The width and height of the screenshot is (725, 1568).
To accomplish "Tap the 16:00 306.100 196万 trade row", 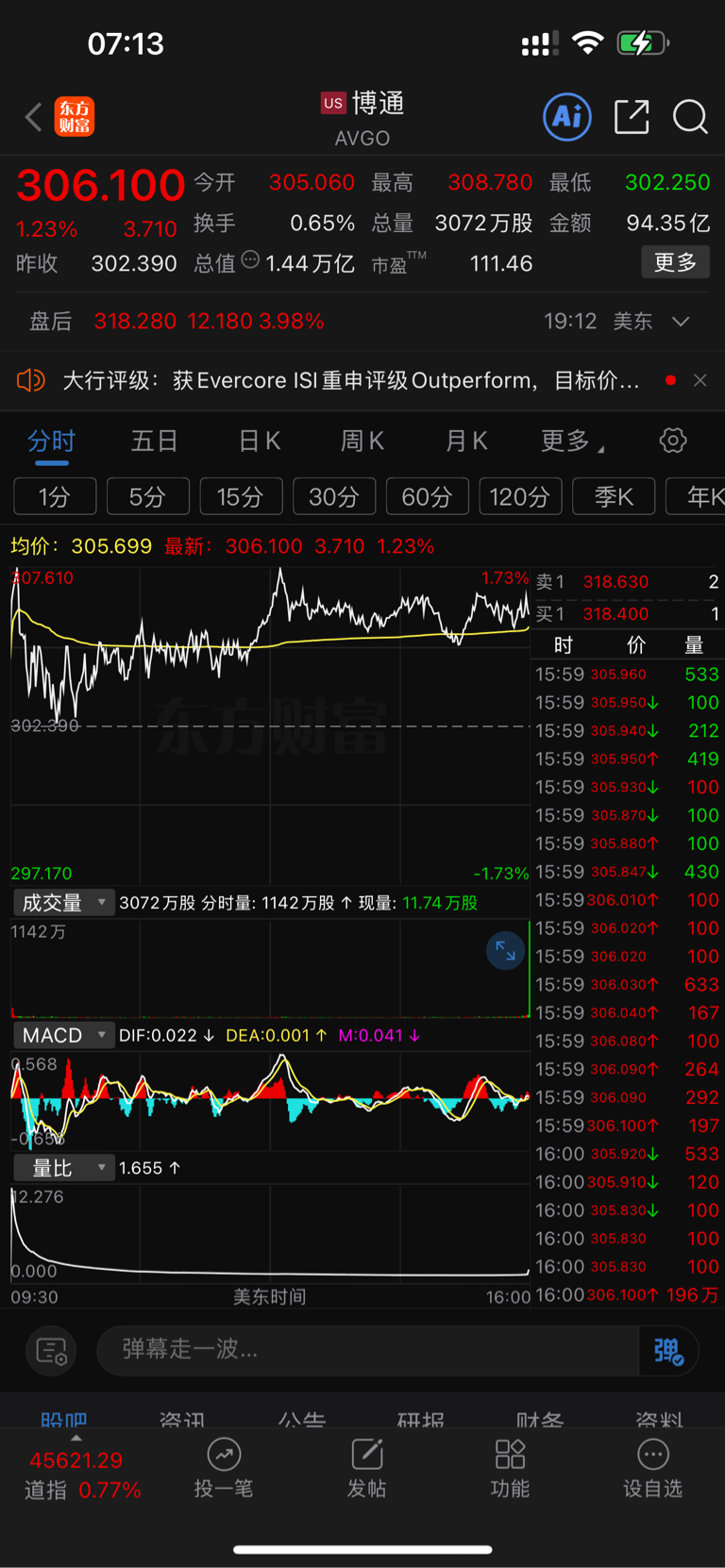I will [x=628, y=1295].
